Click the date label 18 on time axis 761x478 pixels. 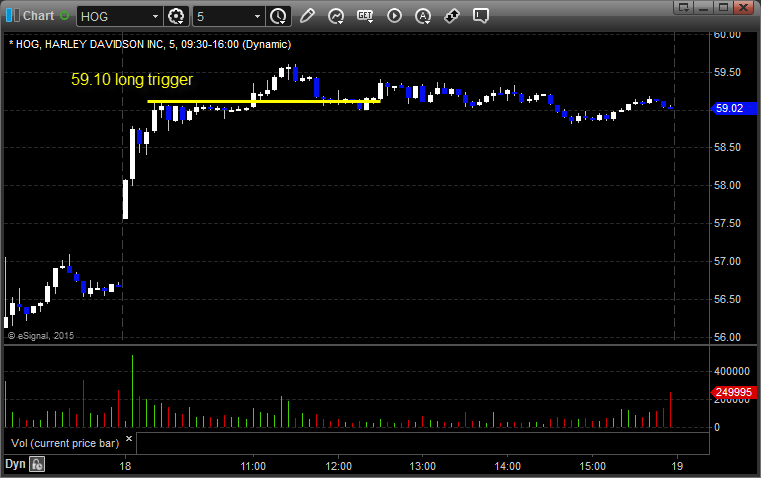tap(125, 466)
